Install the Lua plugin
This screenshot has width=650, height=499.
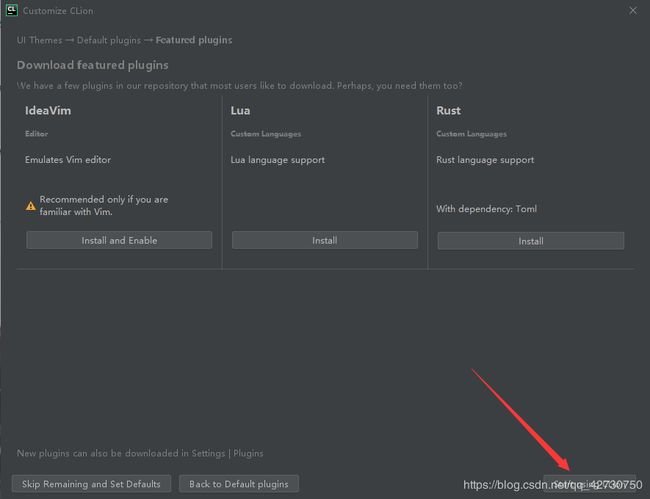click(325, 240)
